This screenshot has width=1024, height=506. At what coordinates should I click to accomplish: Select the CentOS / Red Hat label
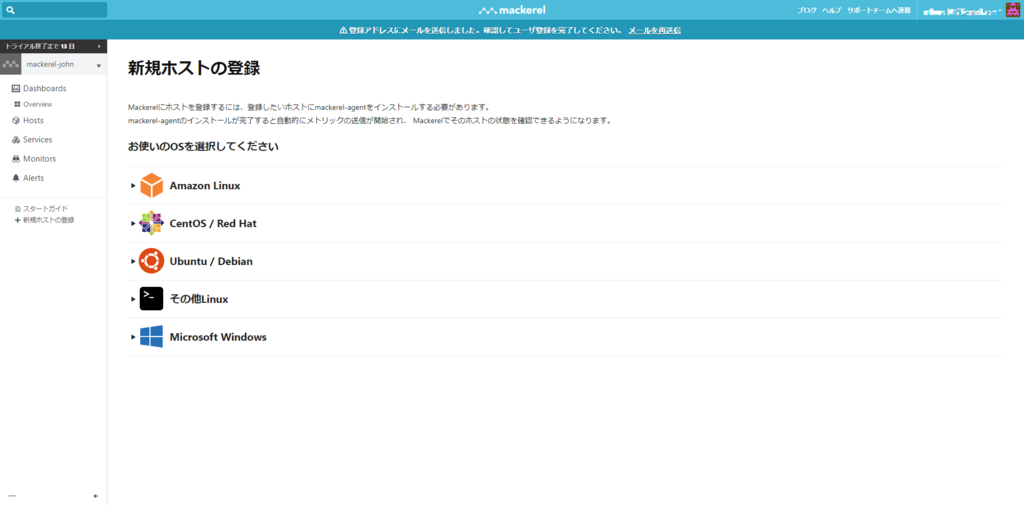(x=213, y=223)
